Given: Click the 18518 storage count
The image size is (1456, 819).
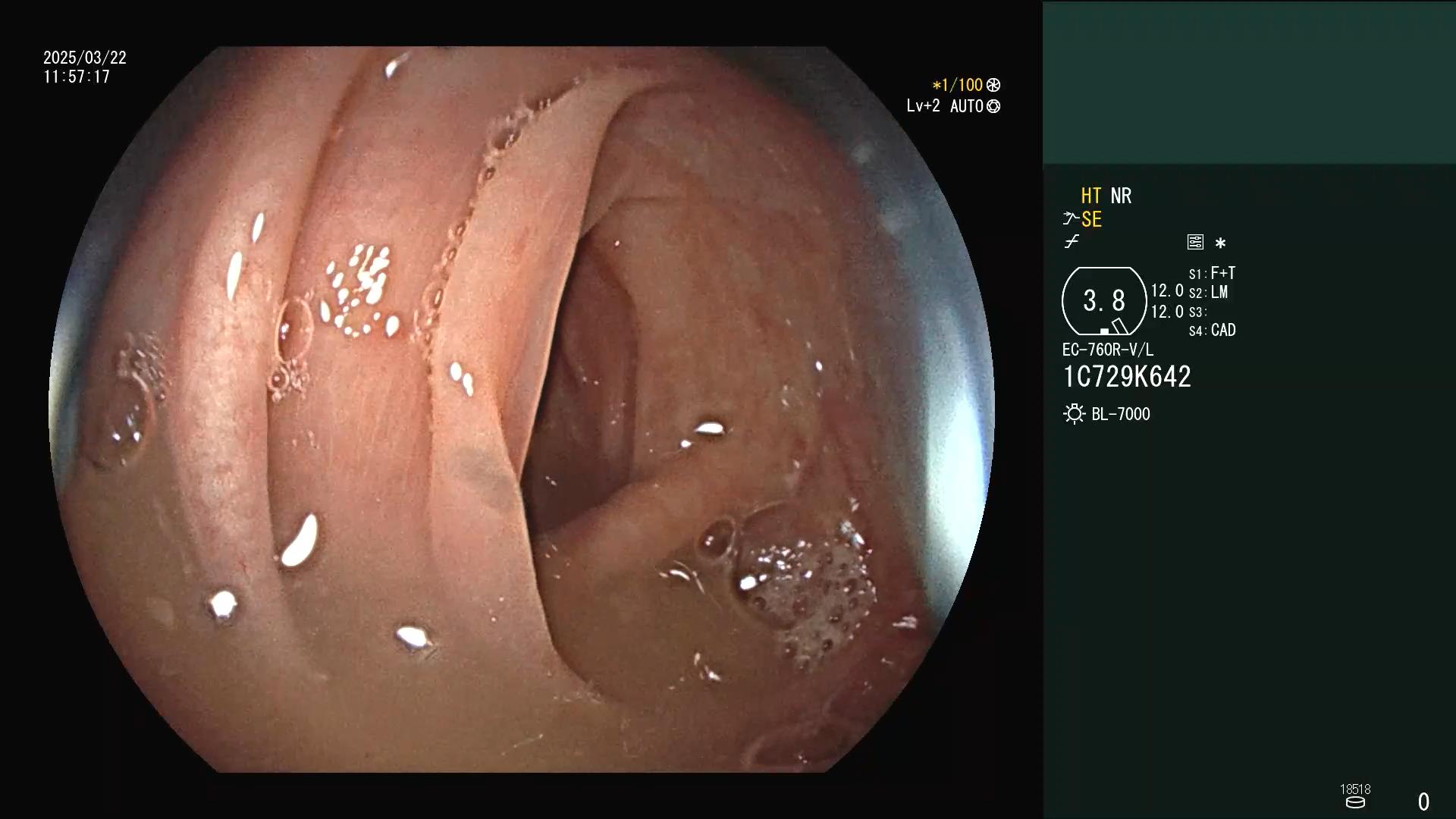Looking at the screenshot, I should coord(1355,789).
